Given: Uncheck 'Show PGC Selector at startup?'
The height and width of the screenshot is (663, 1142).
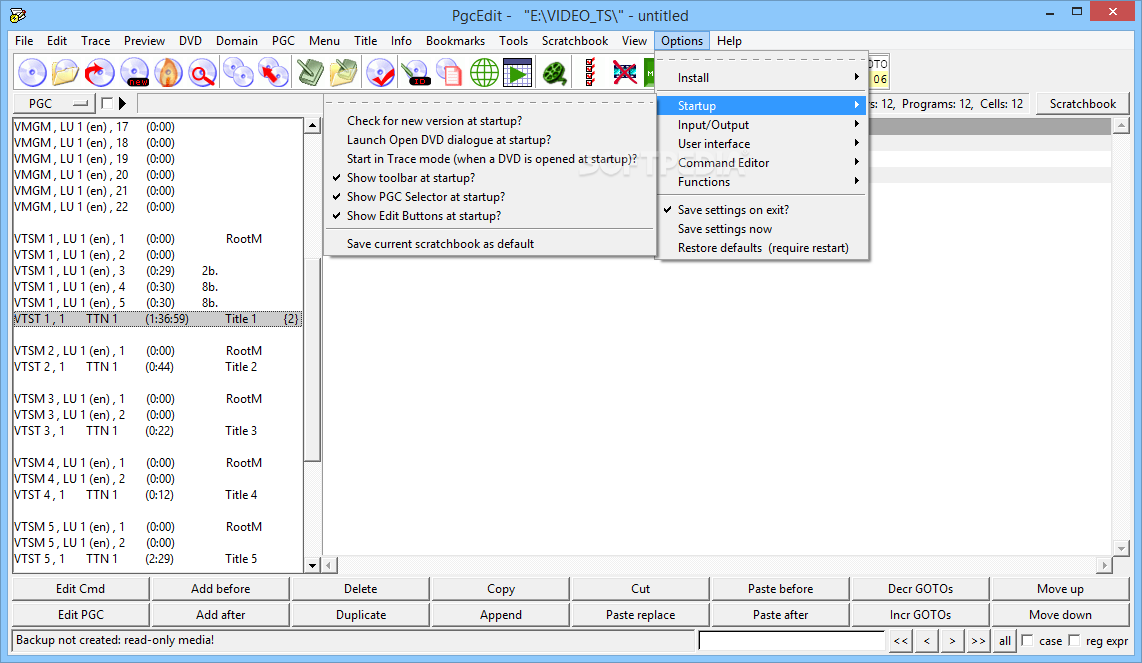Looking at the screenshot, I should pos(425,197).
